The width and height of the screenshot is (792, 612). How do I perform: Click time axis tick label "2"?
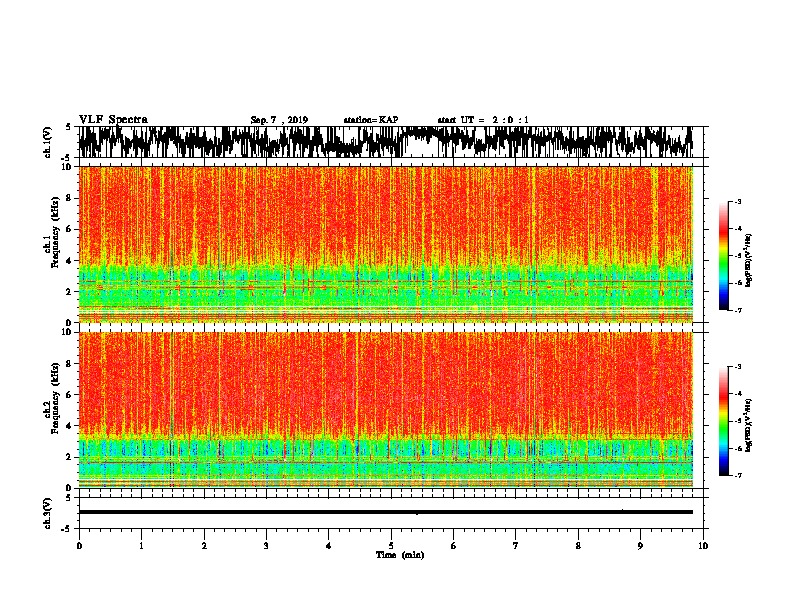[x=204, y=546]
